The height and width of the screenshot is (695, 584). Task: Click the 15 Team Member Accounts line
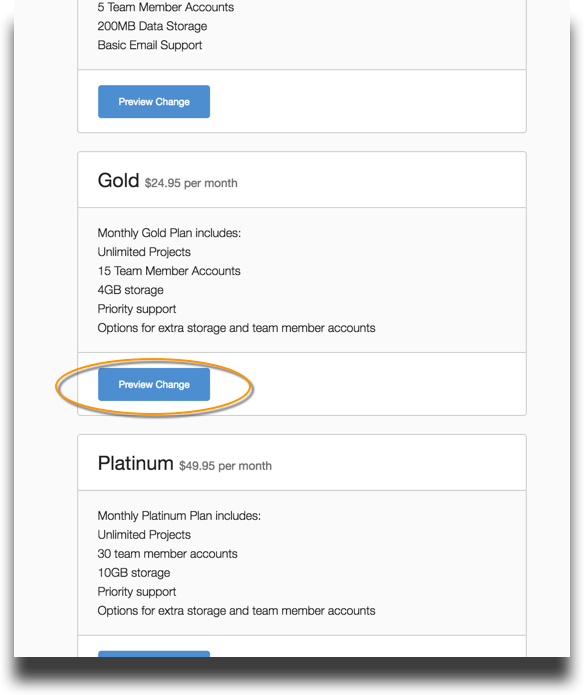[x=169, y=271]
